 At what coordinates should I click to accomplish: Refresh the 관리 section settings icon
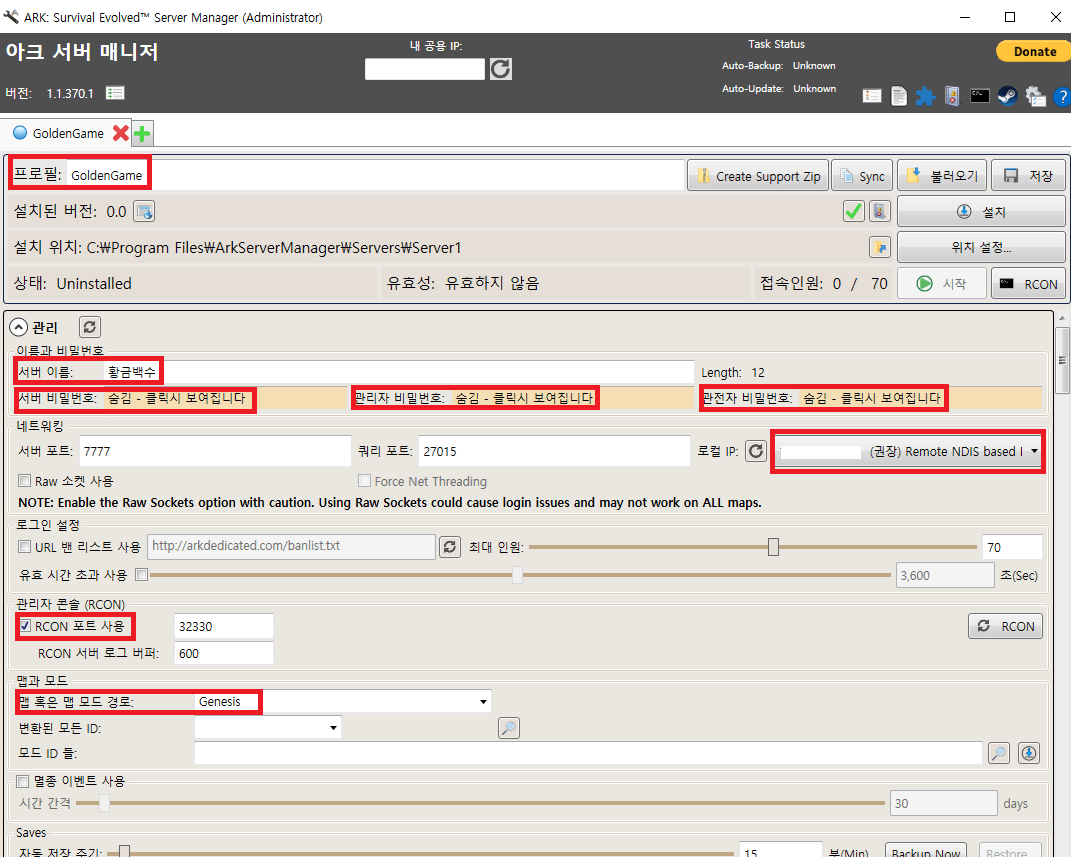pos(89,327)
